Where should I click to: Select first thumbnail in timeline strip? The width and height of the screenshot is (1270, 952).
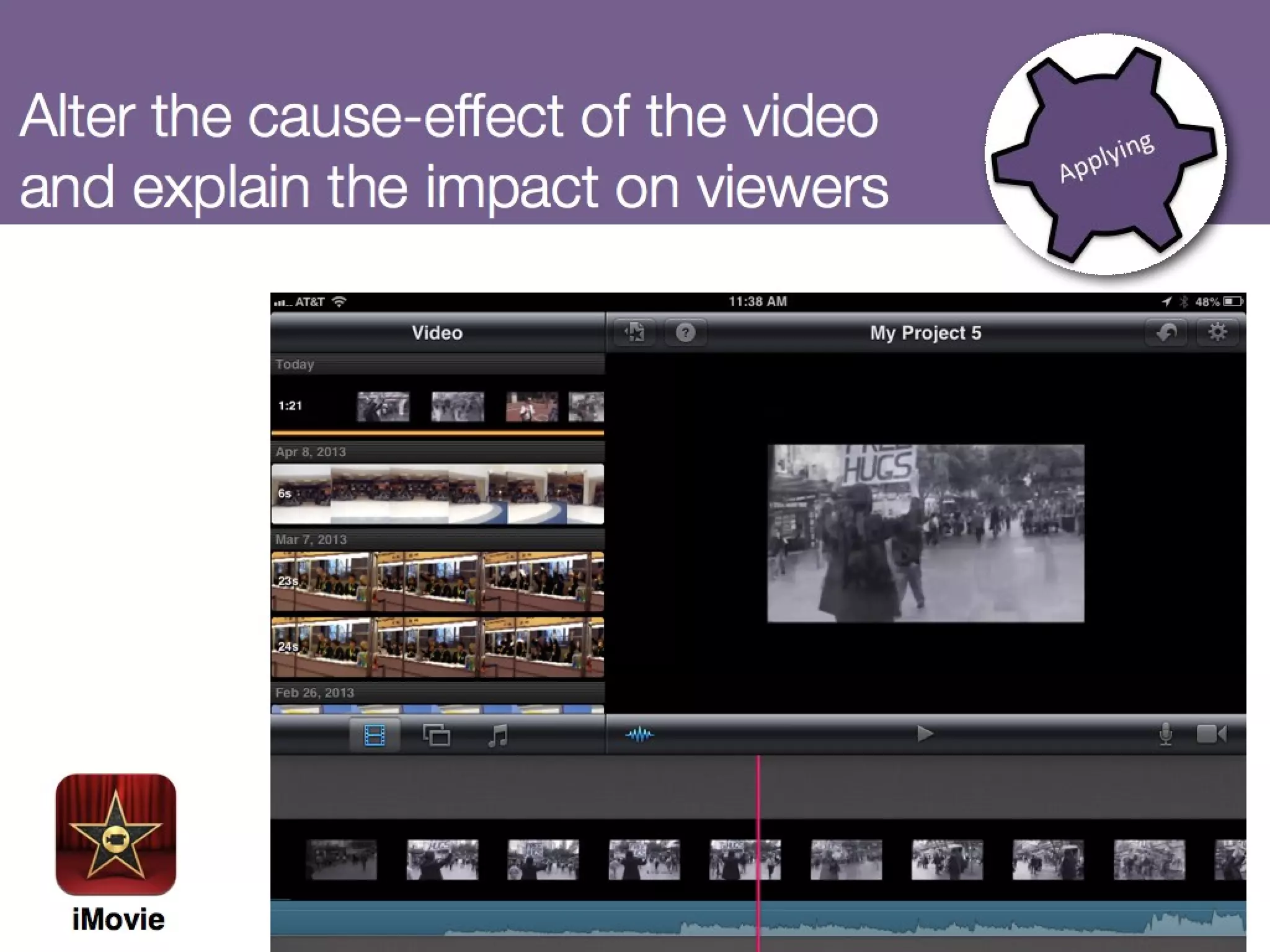pyautogui.click(x=341, y=860)
